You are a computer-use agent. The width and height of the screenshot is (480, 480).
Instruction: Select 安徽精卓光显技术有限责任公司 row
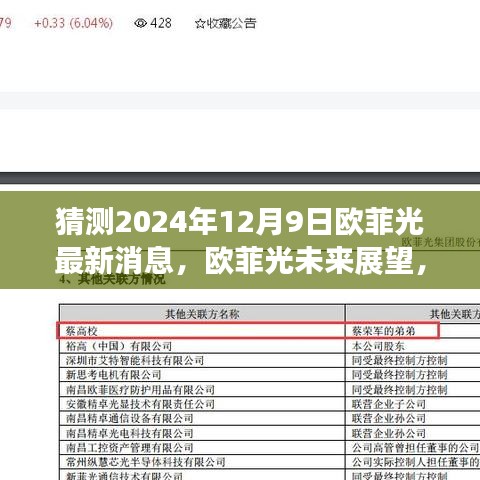tap(269, 404)
